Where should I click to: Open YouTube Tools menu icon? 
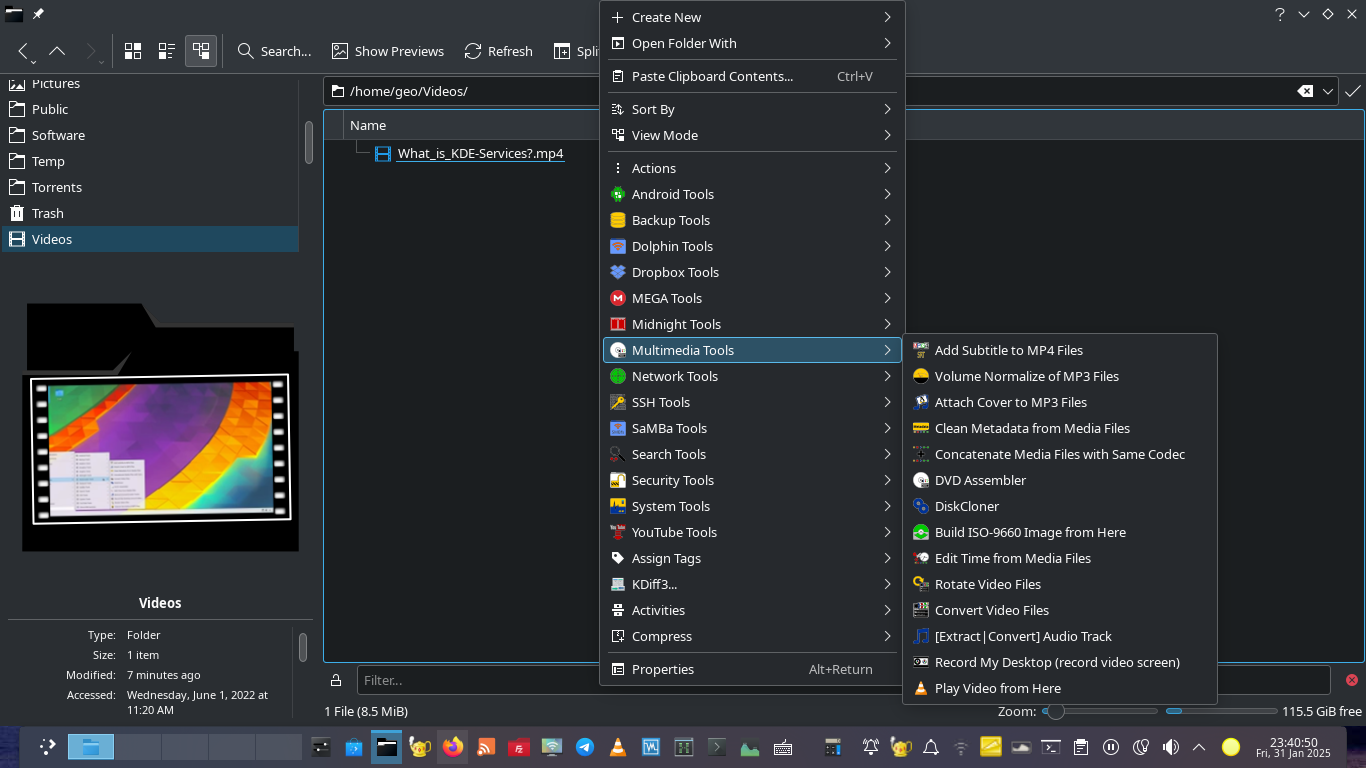point(618,532)
